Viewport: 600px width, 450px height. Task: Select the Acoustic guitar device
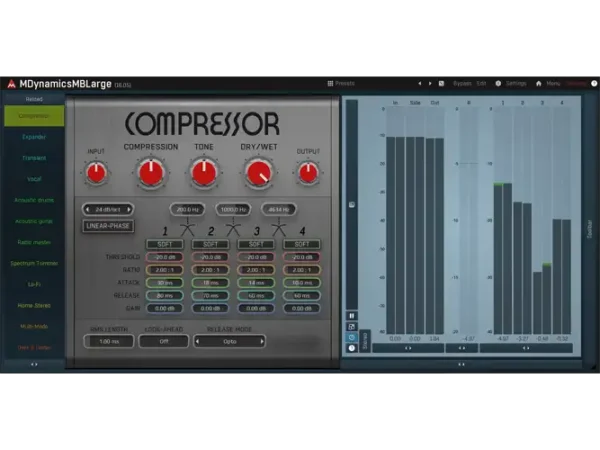tap(34, 221)
